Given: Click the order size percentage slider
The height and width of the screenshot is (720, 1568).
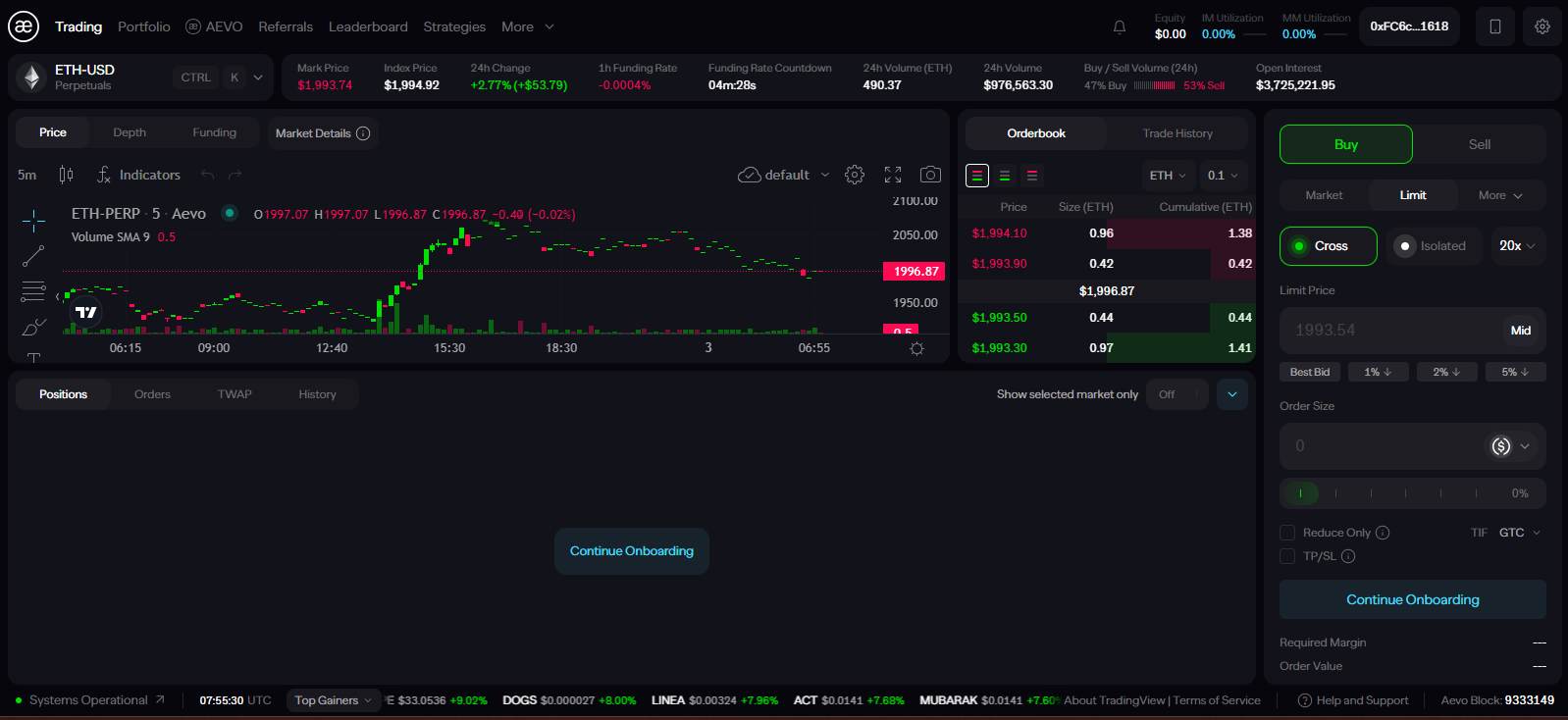Looking at the screenshot, I should click(1413, 493).
